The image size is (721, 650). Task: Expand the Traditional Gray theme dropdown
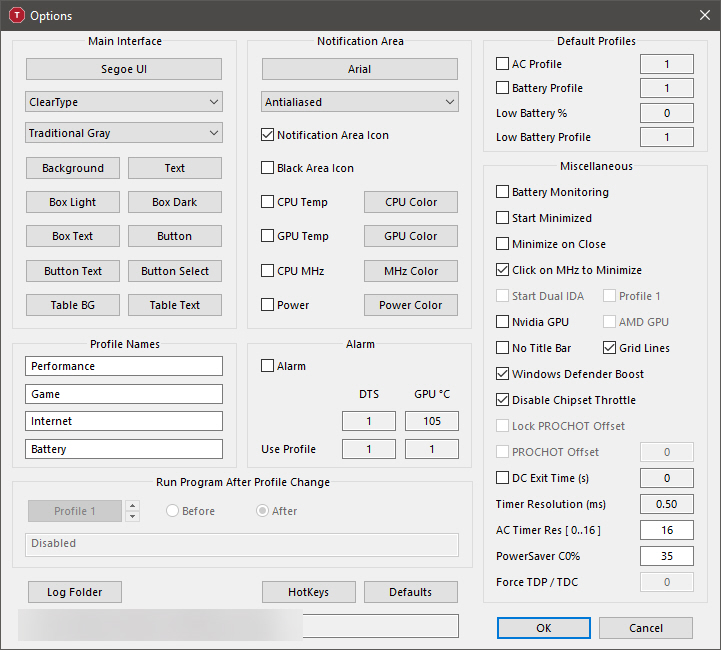pos(124,133)
